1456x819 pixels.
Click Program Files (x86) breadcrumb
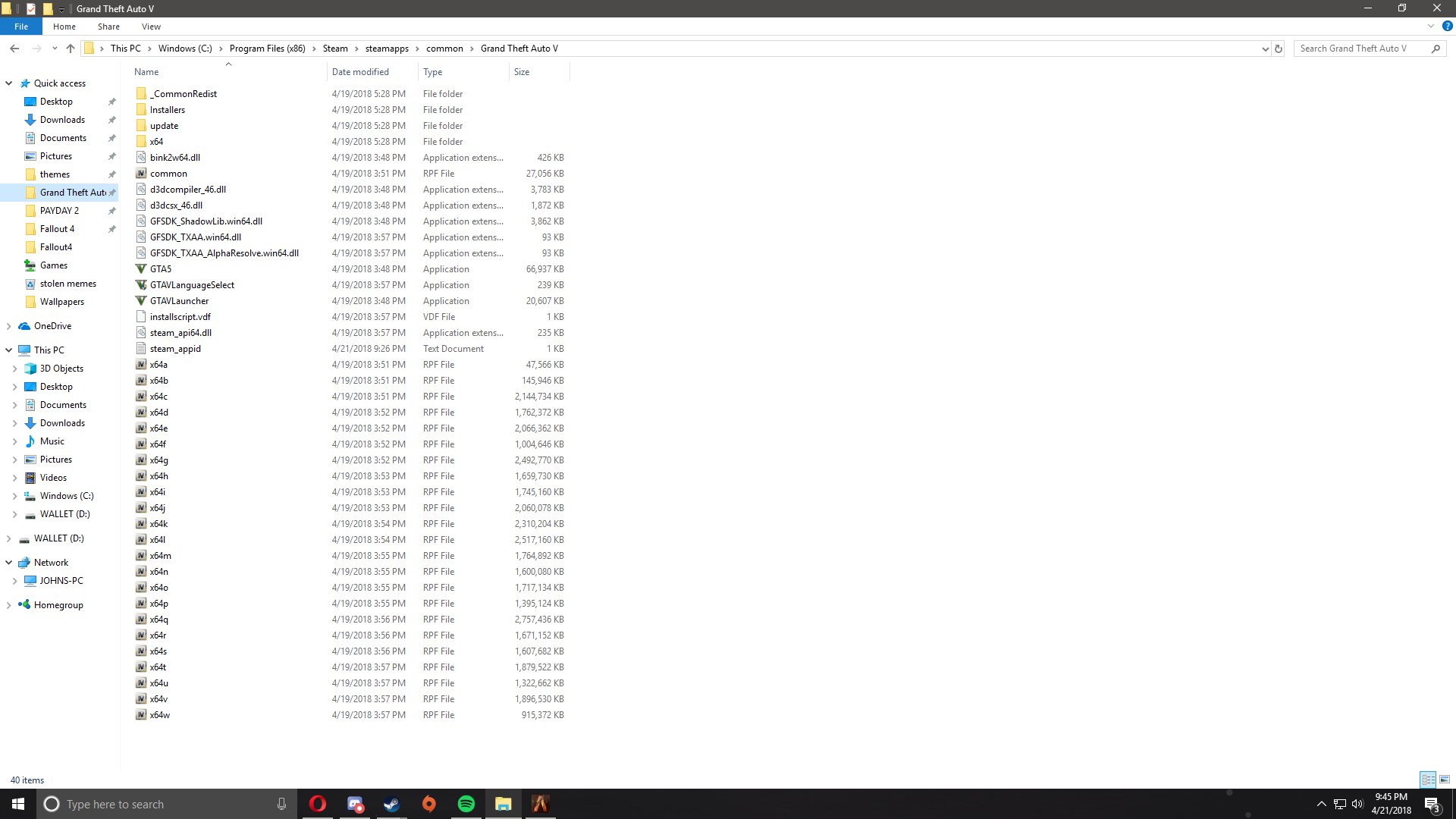268,49
